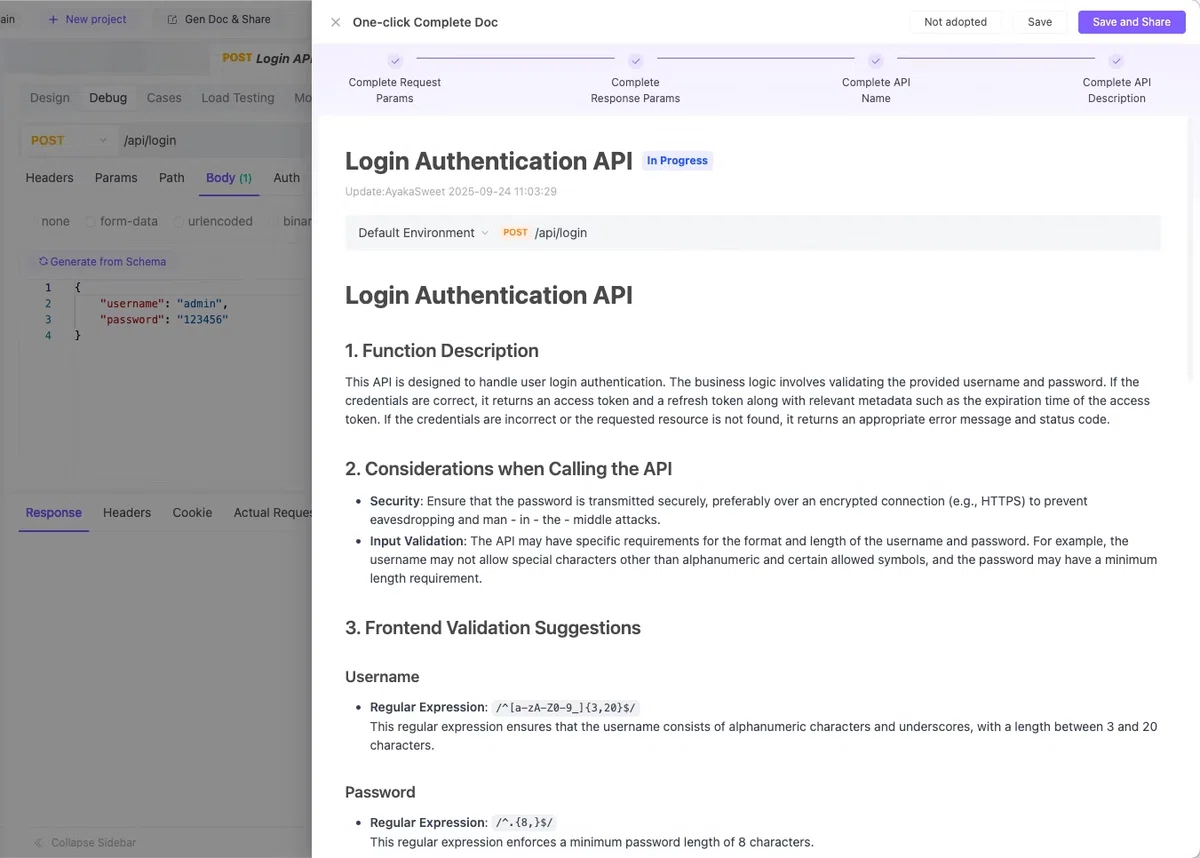Open the Actual Request tab in lower pane

[273, 513]
